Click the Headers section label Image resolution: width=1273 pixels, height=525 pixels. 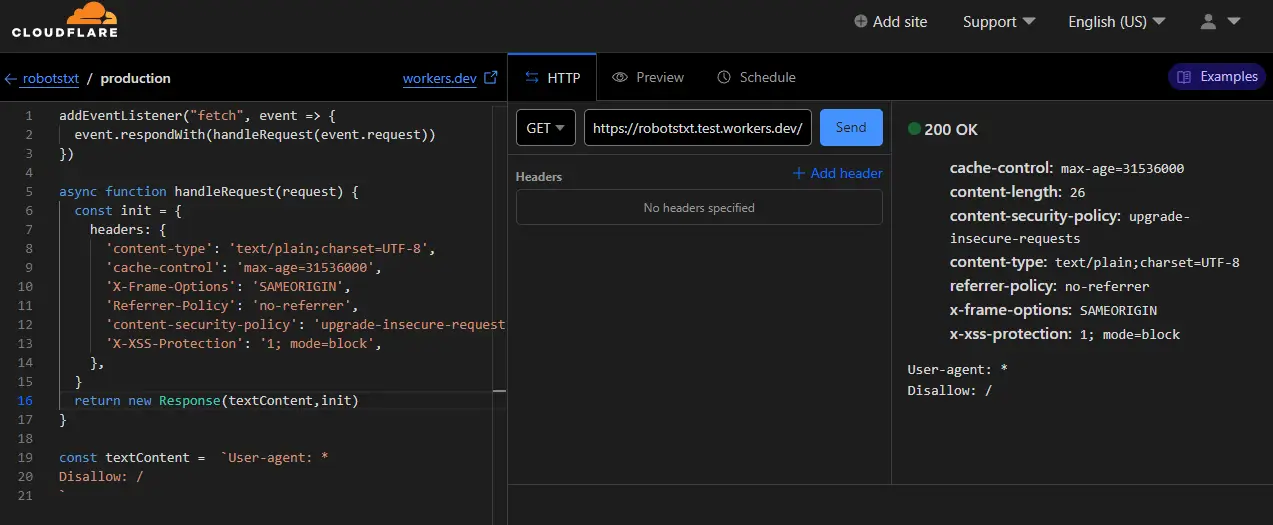pos(539,177)
